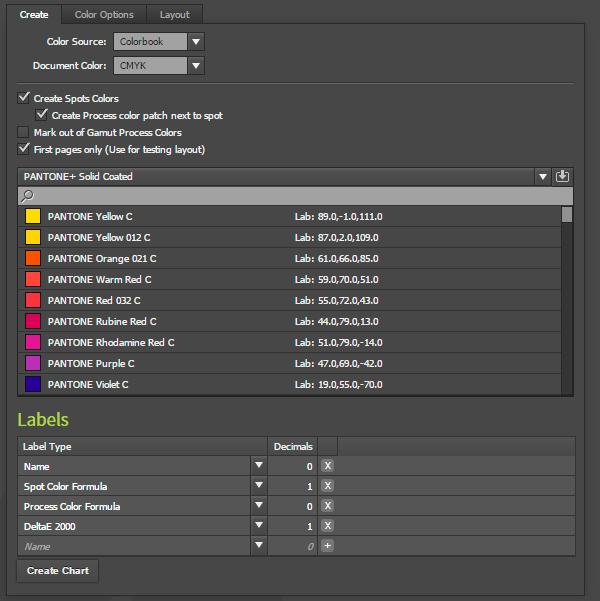600x601 pixels.
Task: Open the new label row type dropdown
Action: 259,545
